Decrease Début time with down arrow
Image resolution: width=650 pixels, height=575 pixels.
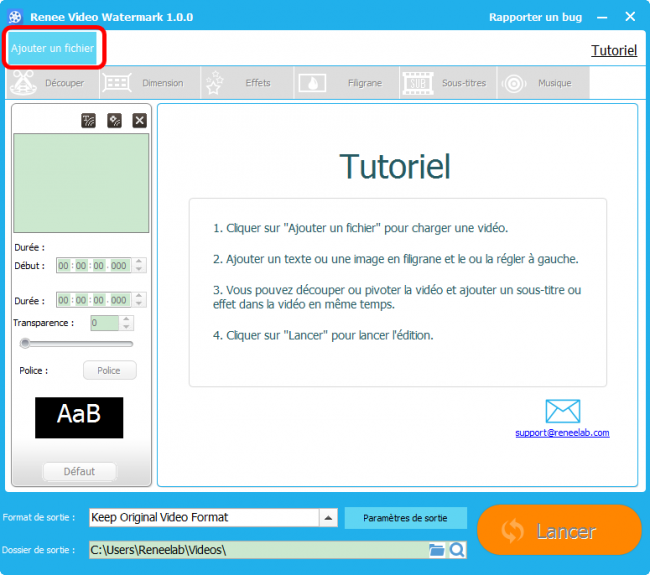(139, 269)
